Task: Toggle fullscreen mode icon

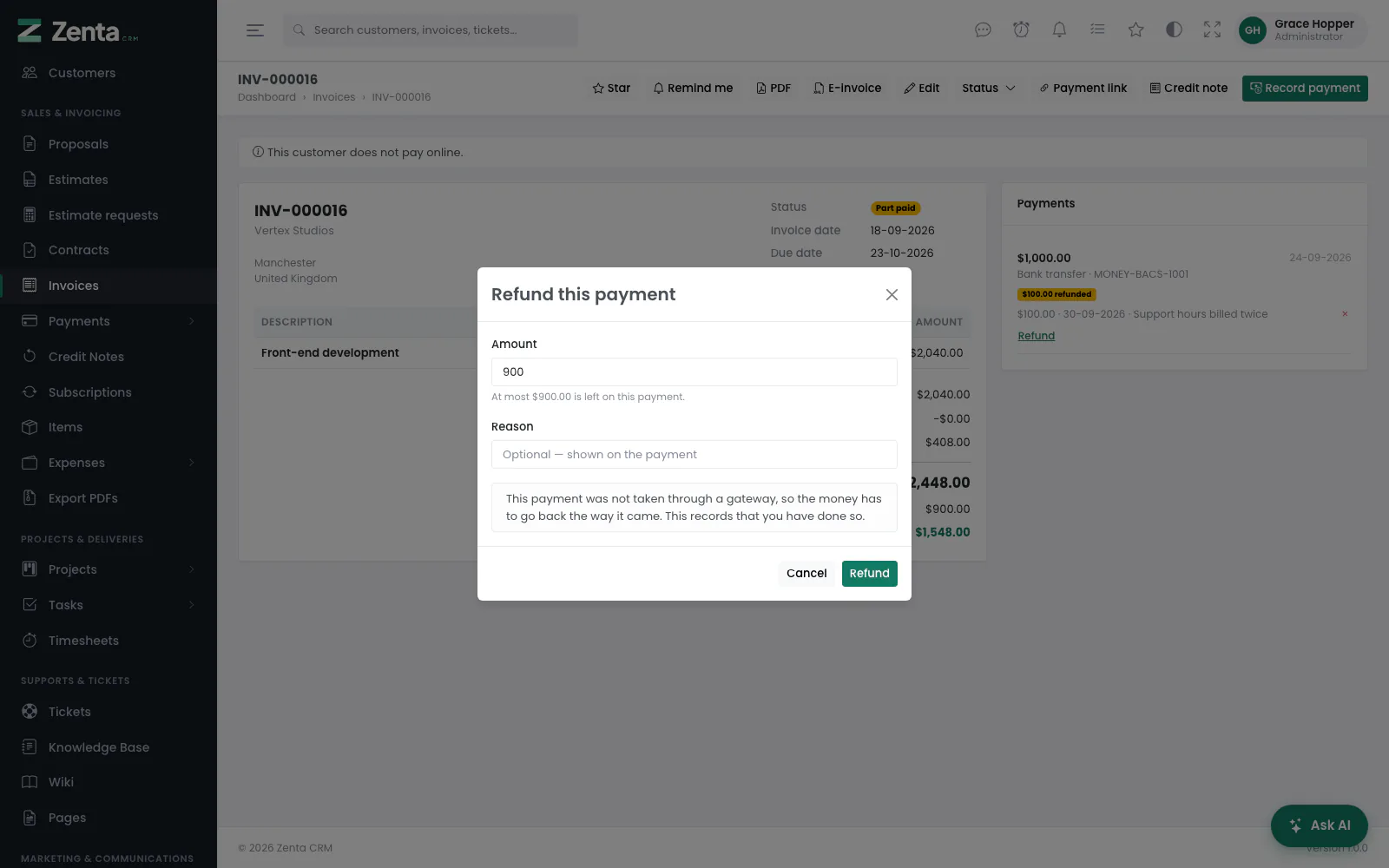Action: click(1212, 30)
